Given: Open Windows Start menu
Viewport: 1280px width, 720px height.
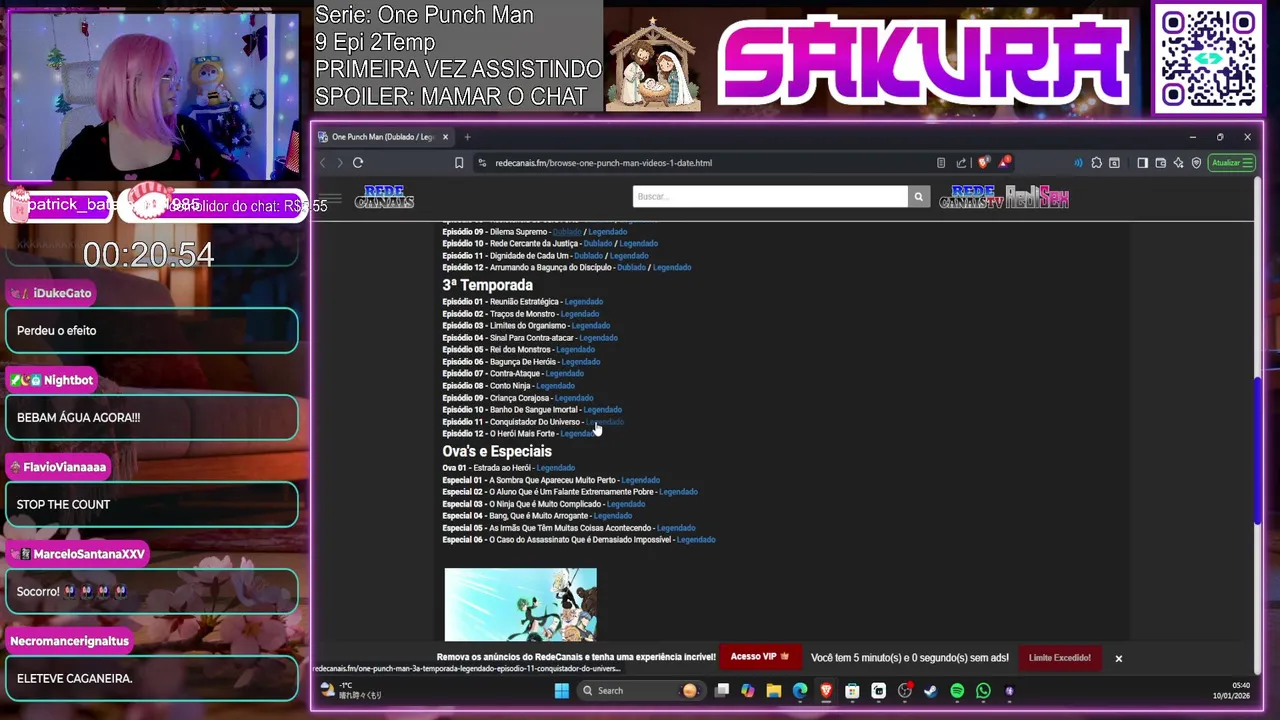Looking at the screenshot, I should tap(562, 691).
